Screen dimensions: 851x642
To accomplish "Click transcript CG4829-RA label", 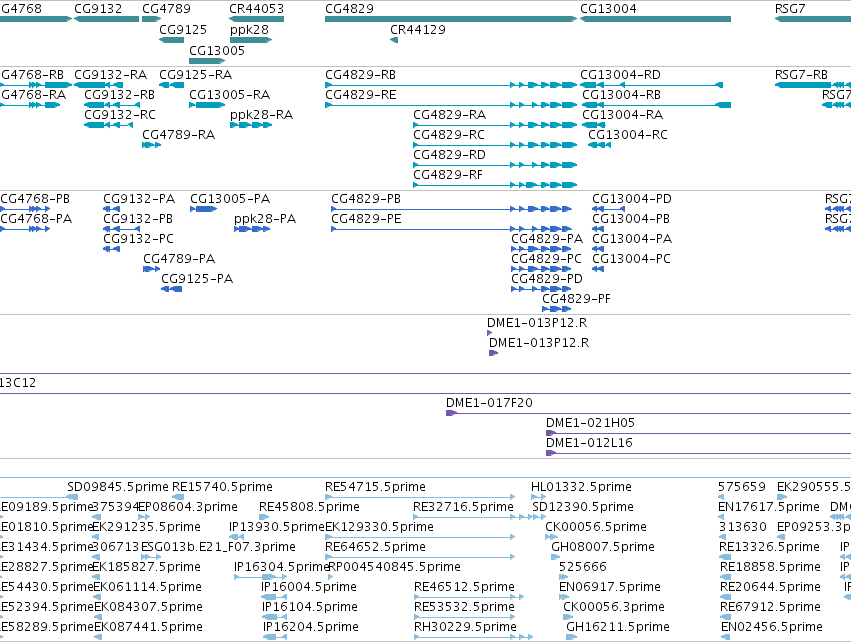I will [449, 115].
